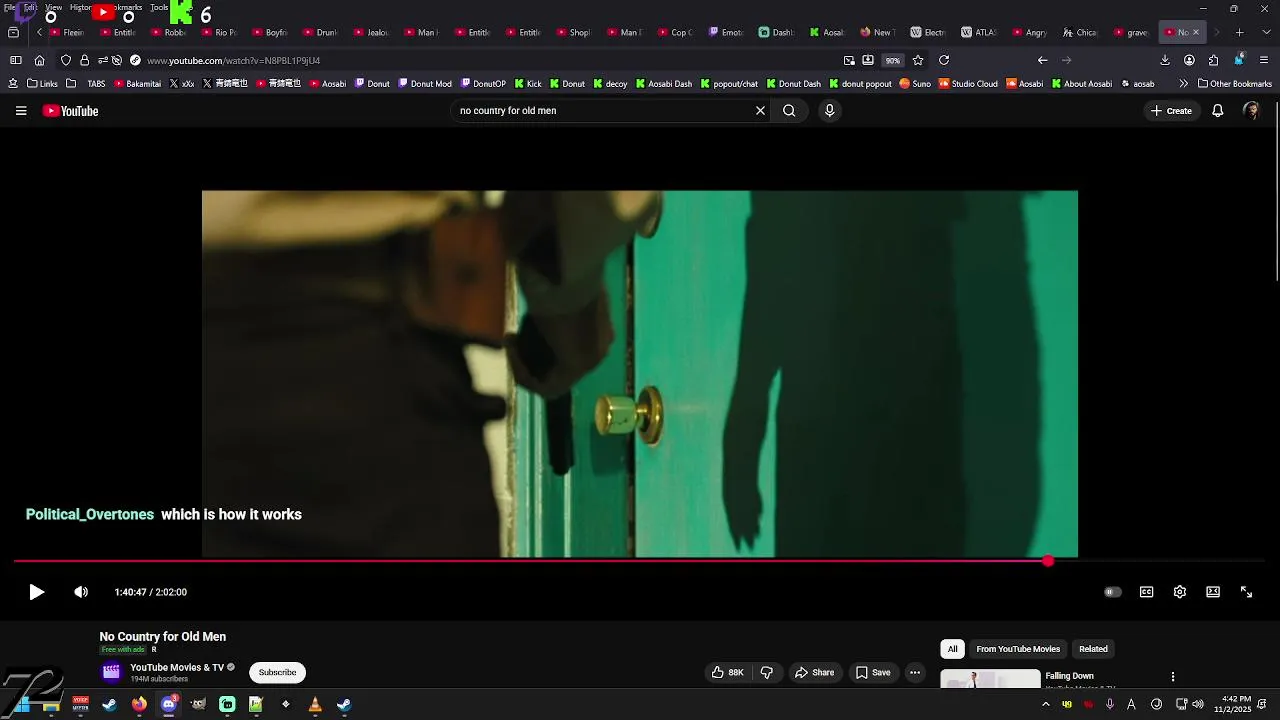Toggle the autoplay switch in the player

[x=1112, y=592]
